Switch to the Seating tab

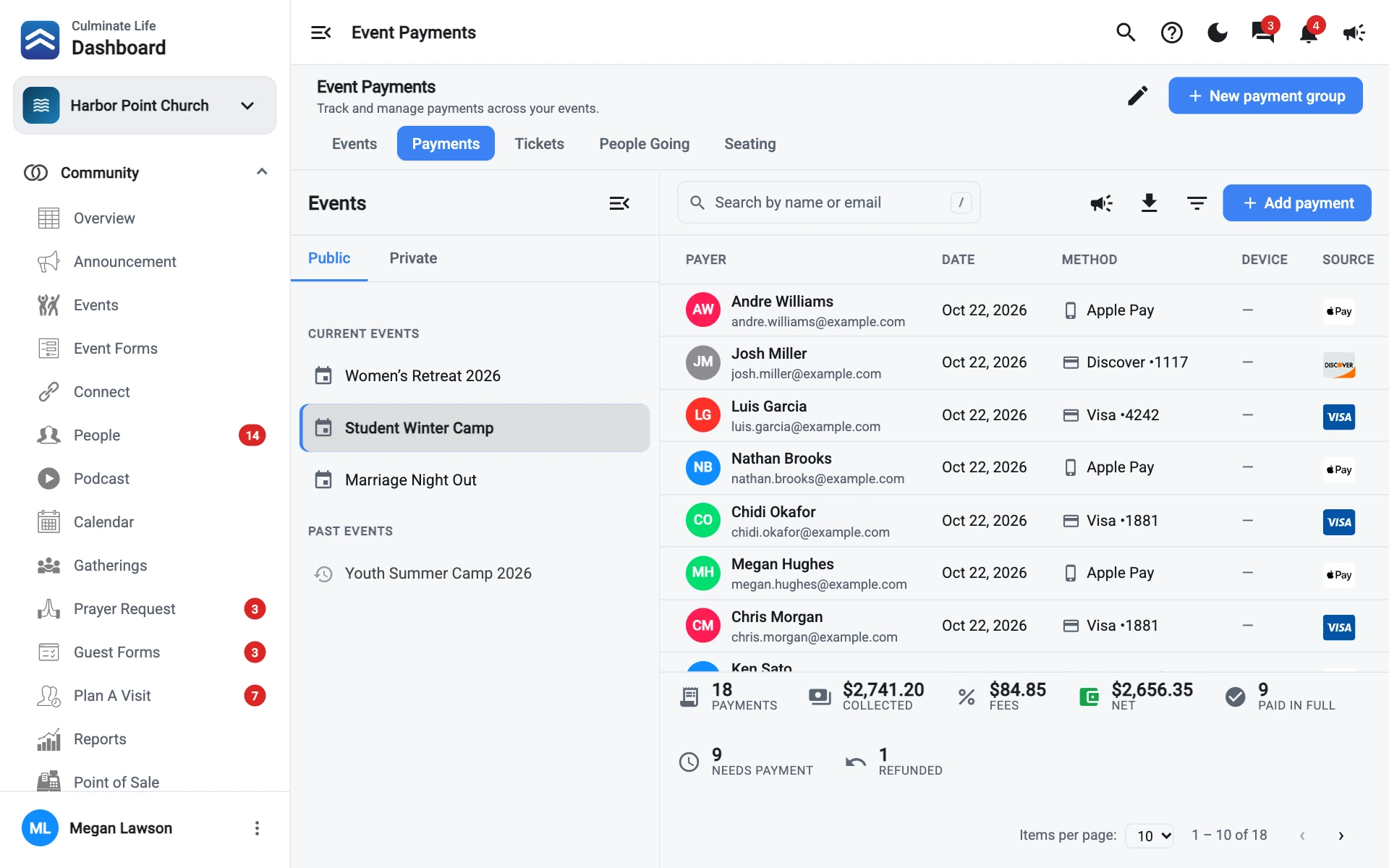(x=750, y=144)
